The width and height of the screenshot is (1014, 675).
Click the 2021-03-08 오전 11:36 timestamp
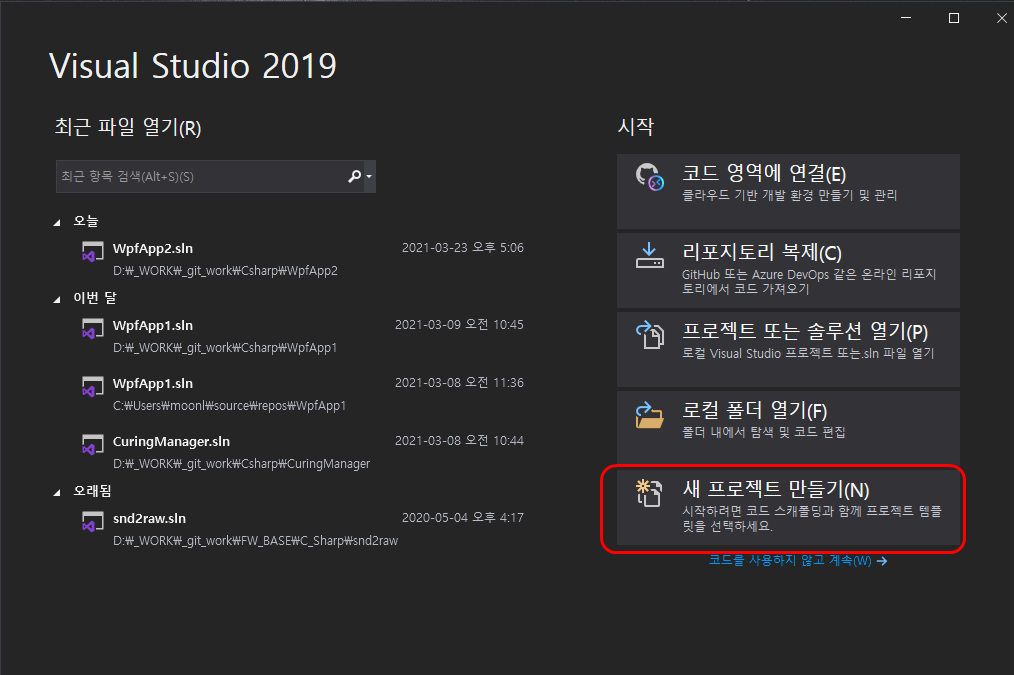click(459, 383)
